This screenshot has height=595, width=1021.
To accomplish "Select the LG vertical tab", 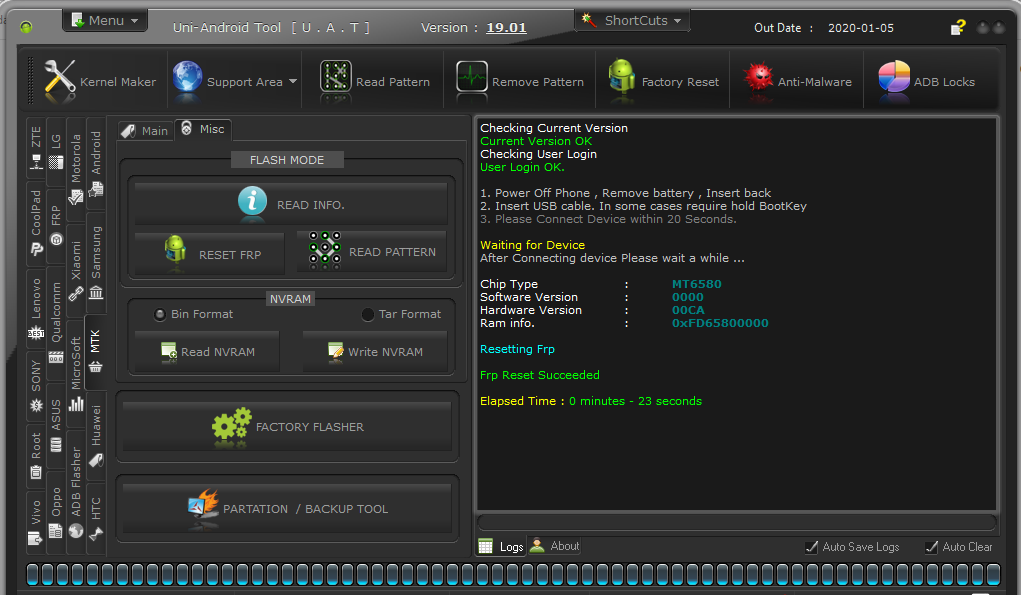I will click(x=56, y=151).
